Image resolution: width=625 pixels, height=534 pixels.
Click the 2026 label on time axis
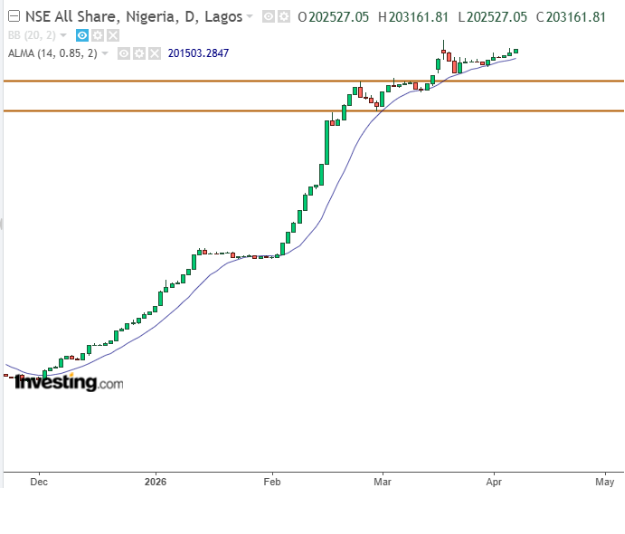(155, 480)
